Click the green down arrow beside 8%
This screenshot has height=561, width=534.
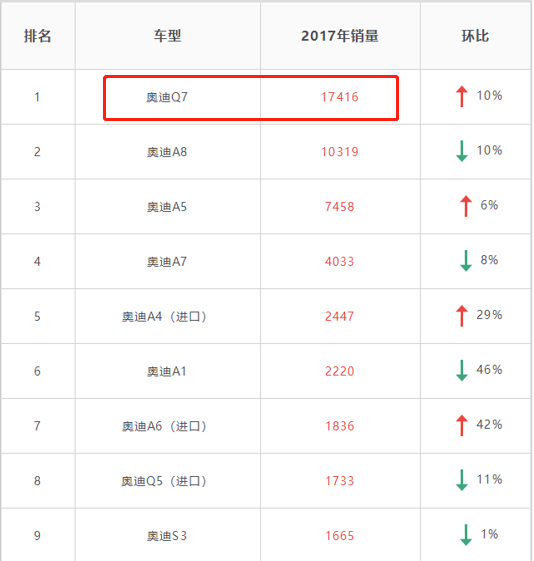click(x=466, y=261)
